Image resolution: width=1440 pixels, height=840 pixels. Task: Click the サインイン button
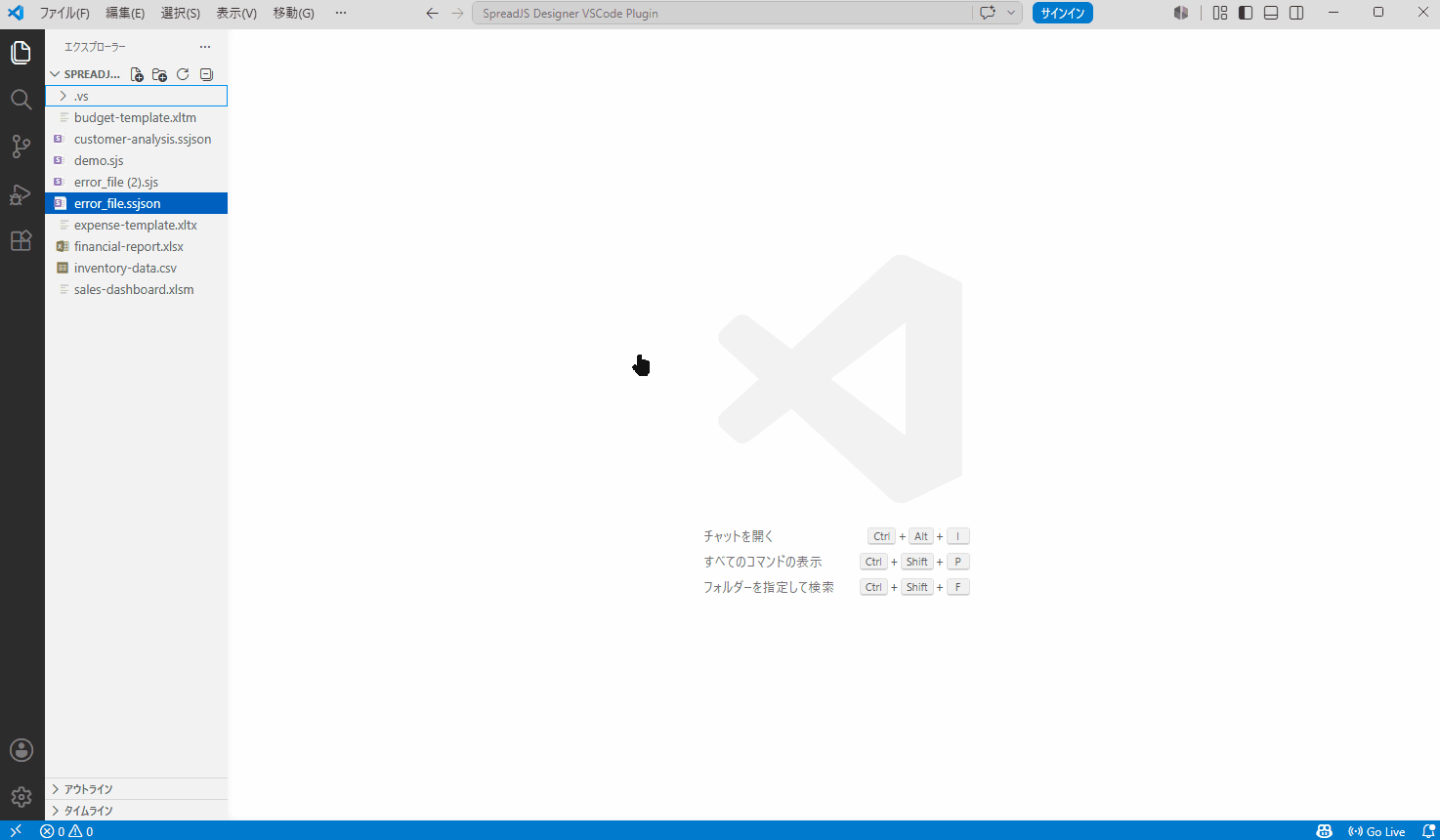point(1063,13)
